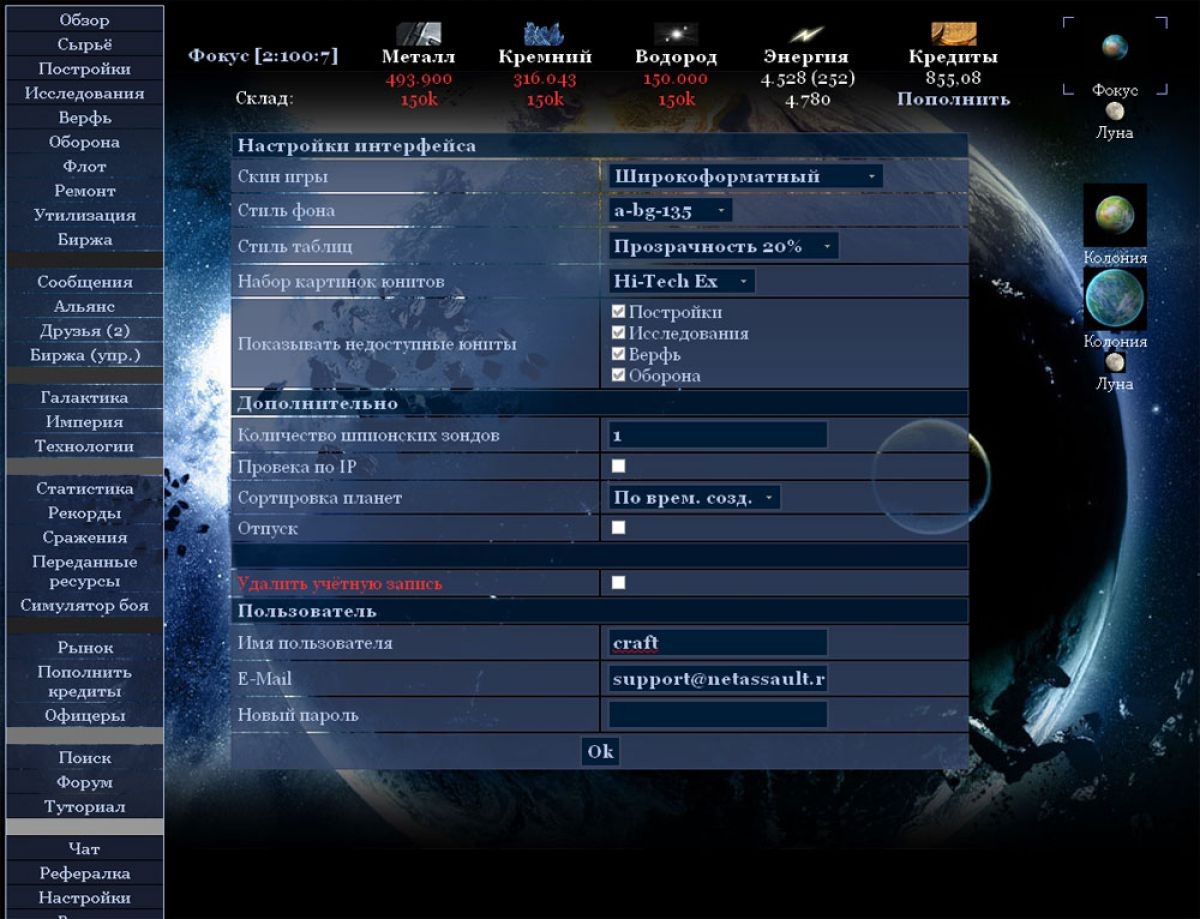The image size is (1200, 919).
Task: Select the Луна moon under Фокус
Action: coord(1115,111)
